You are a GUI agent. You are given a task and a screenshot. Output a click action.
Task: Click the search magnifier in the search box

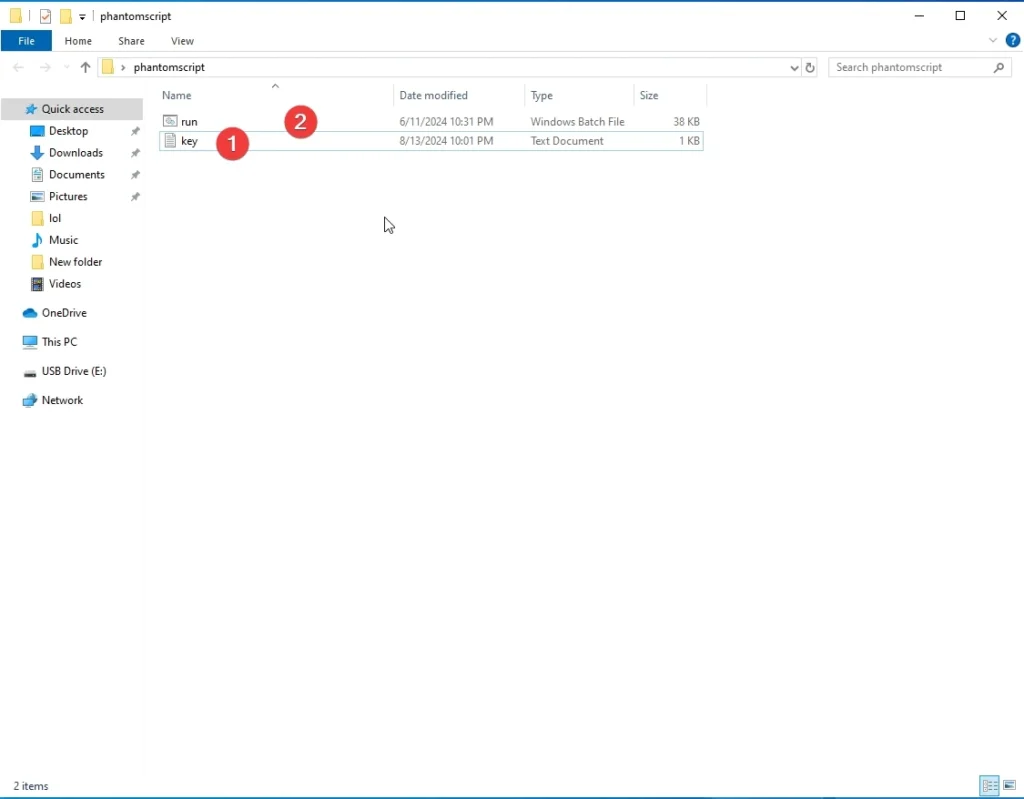997,67
